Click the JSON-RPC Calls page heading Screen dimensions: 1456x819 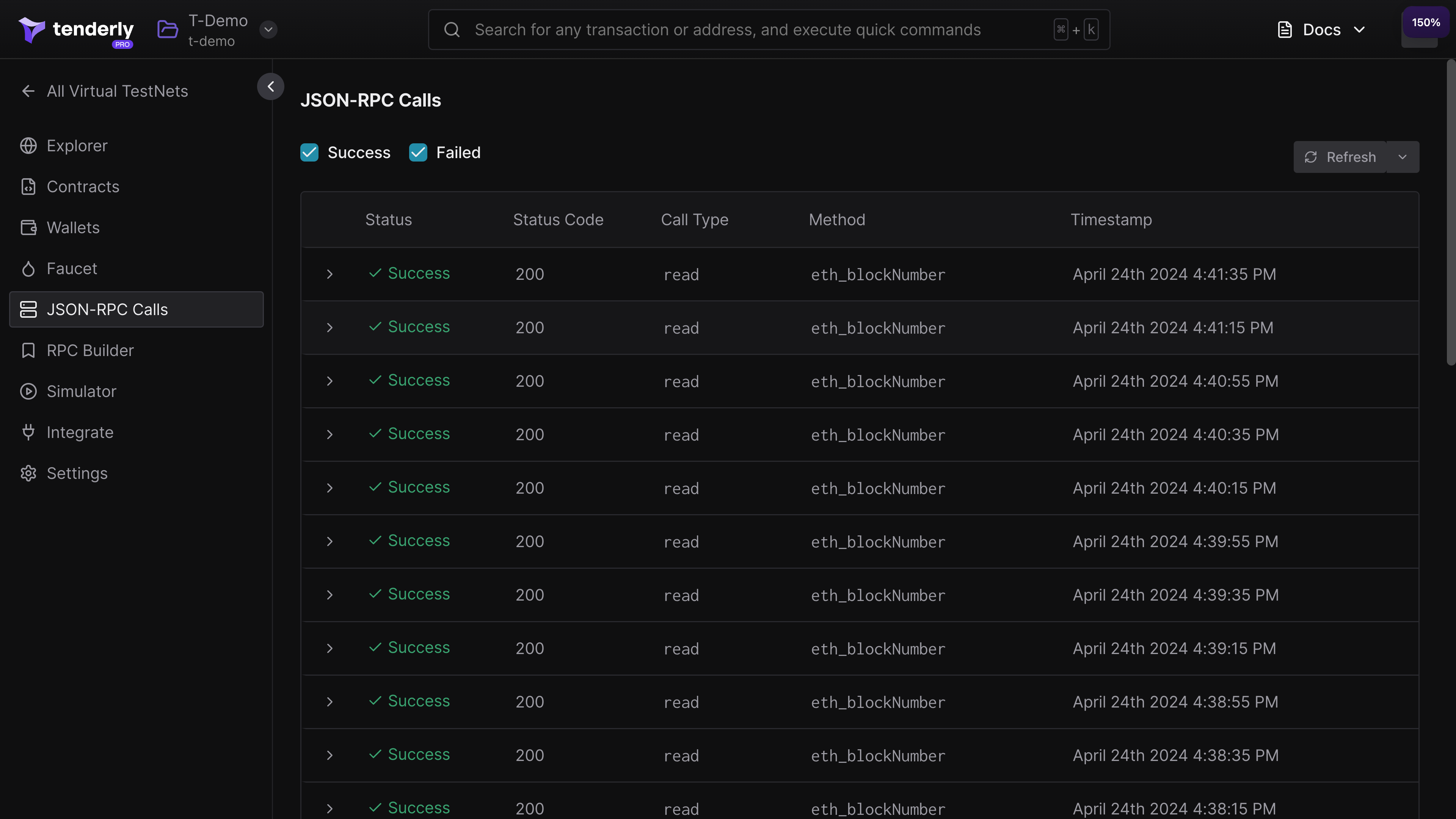(371, 100)
